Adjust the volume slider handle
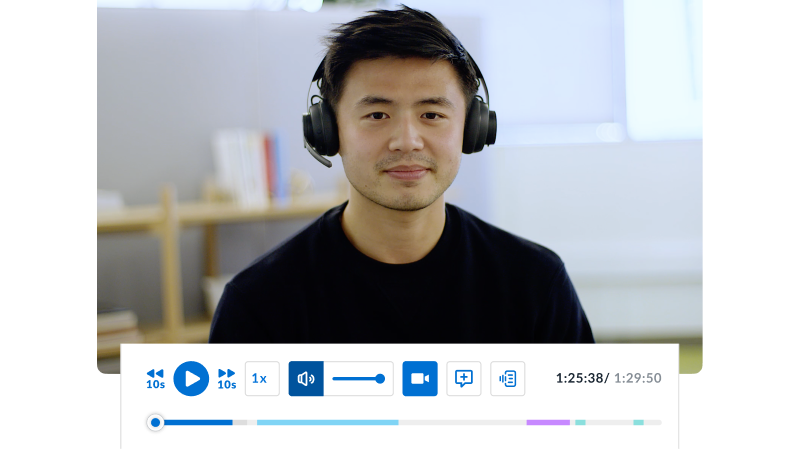The width and height of the screenshot is (800, 450). (x=380, y=379)
